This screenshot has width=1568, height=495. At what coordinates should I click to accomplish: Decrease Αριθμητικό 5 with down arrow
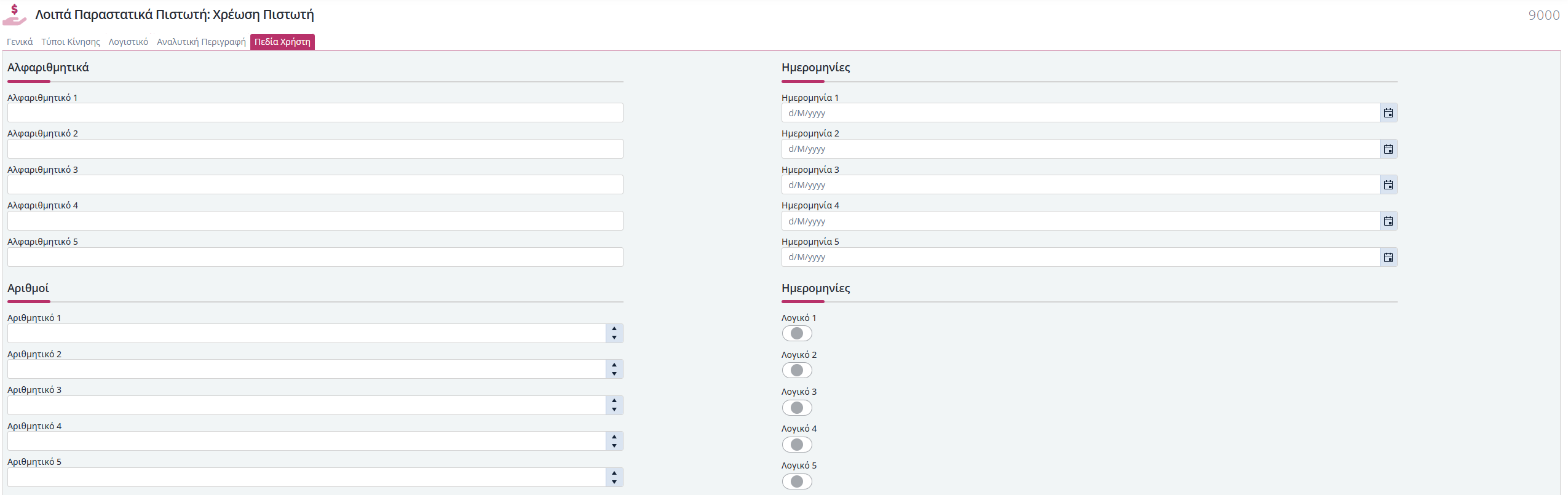point(614,481)
